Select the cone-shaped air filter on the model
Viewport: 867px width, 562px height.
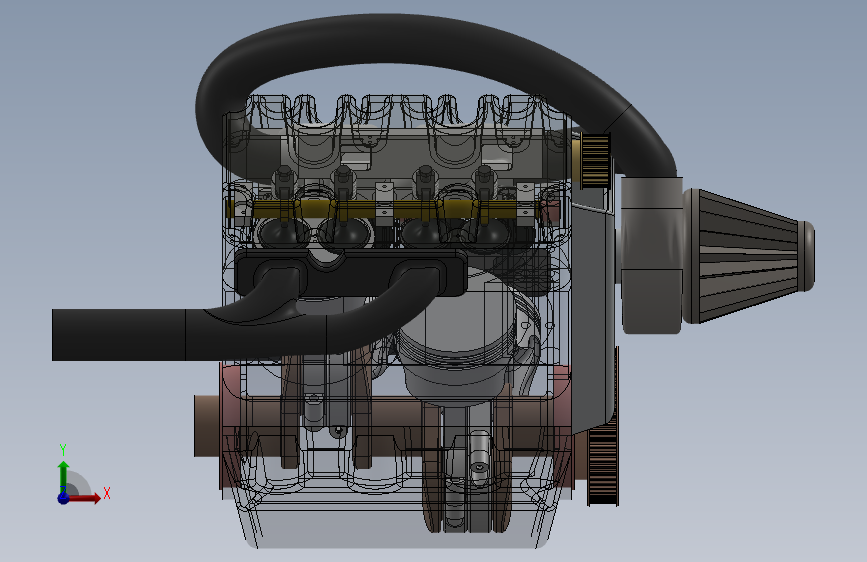point(750,256)
